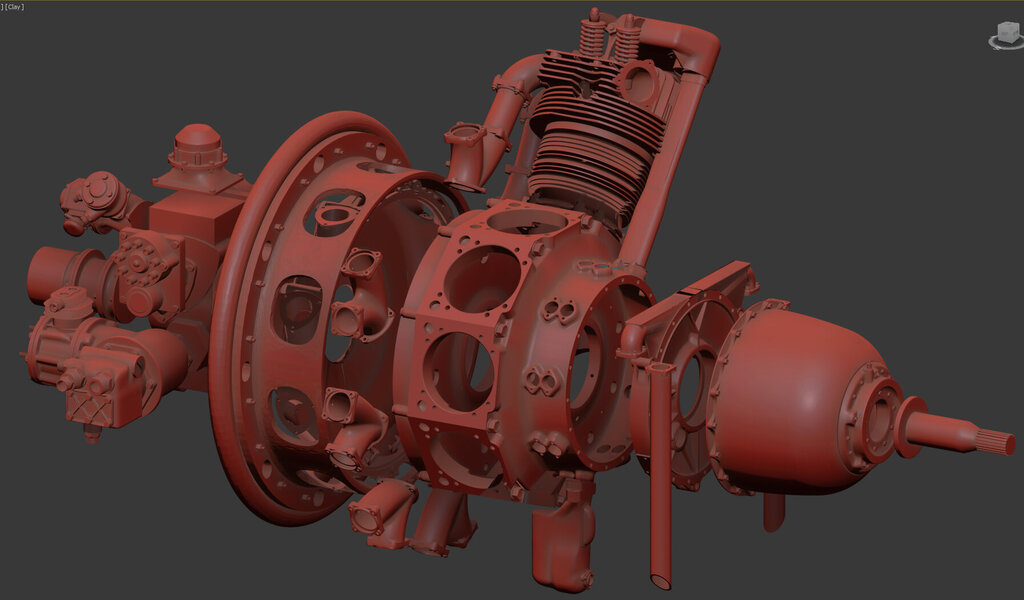The height and width of the screenshot is (600, 1024).
Task: Click the ViewCube in the viewport corner
Action: point(1005,32)
